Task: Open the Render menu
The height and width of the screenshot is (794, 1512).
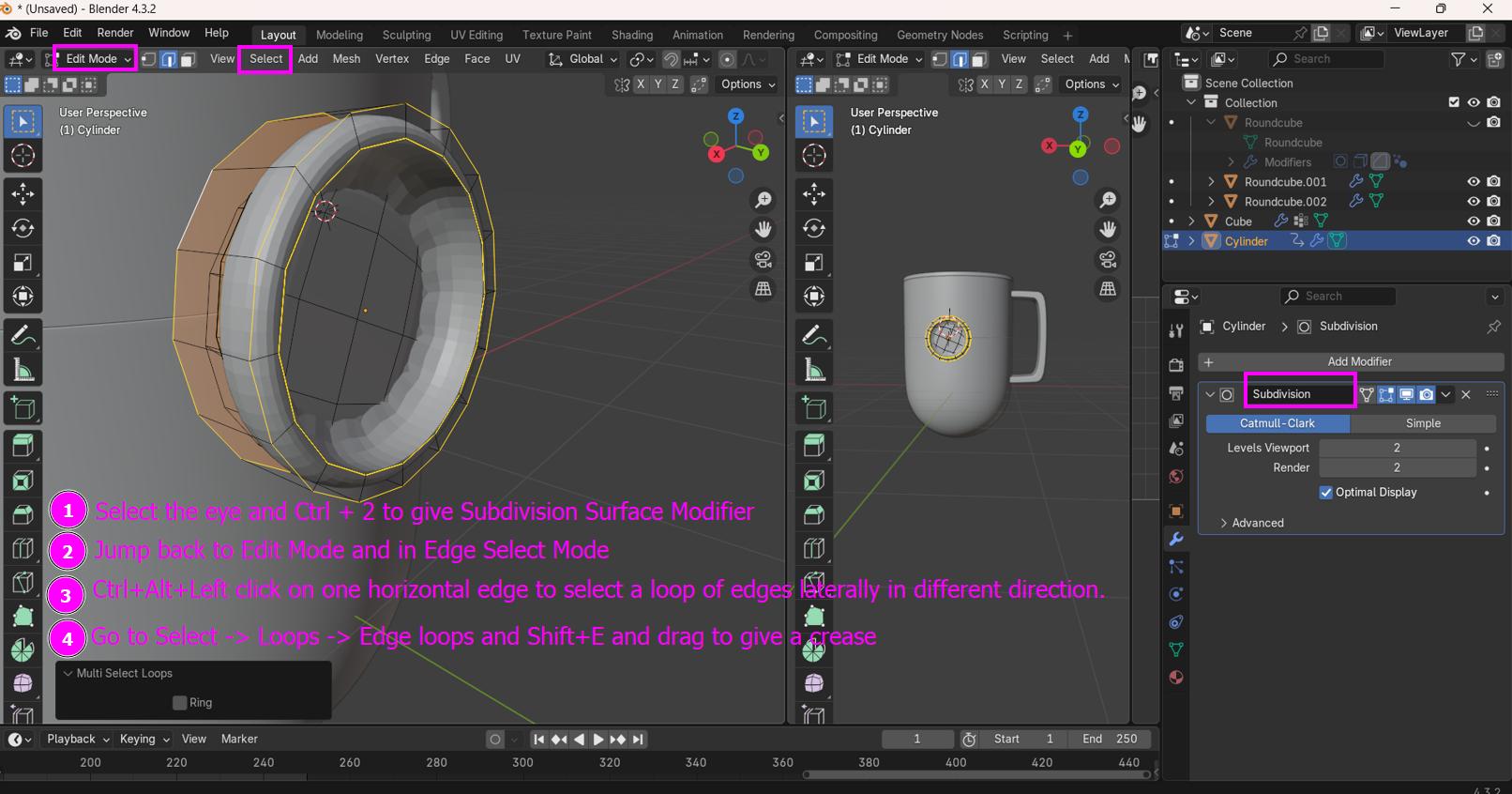Action: coord(115,33)
